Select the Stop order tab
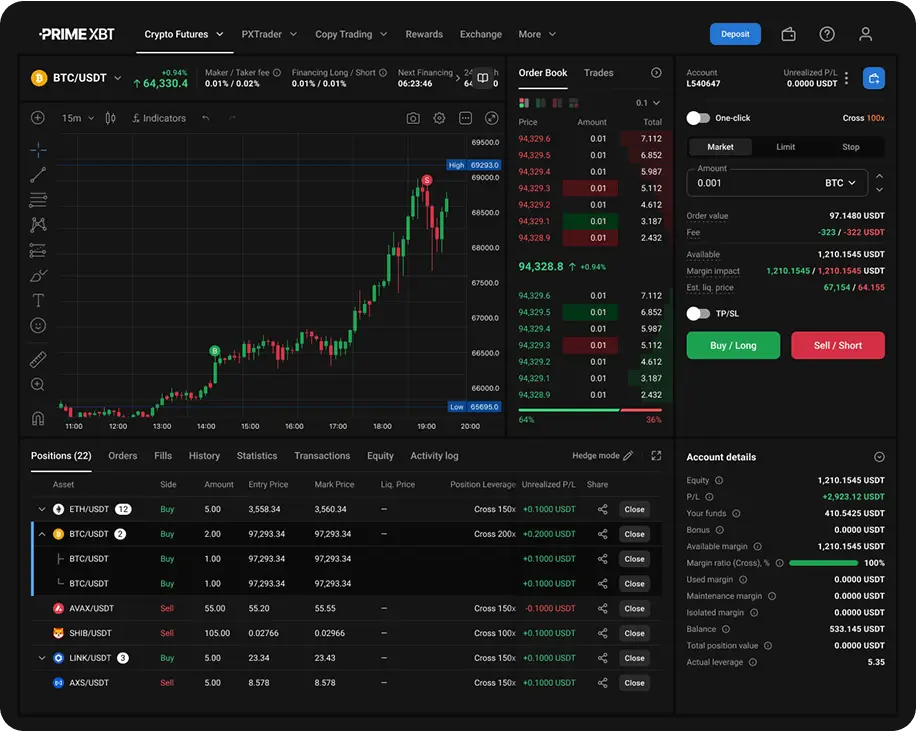Viewport: 916px width, 731px height. [x=851, y=147]
